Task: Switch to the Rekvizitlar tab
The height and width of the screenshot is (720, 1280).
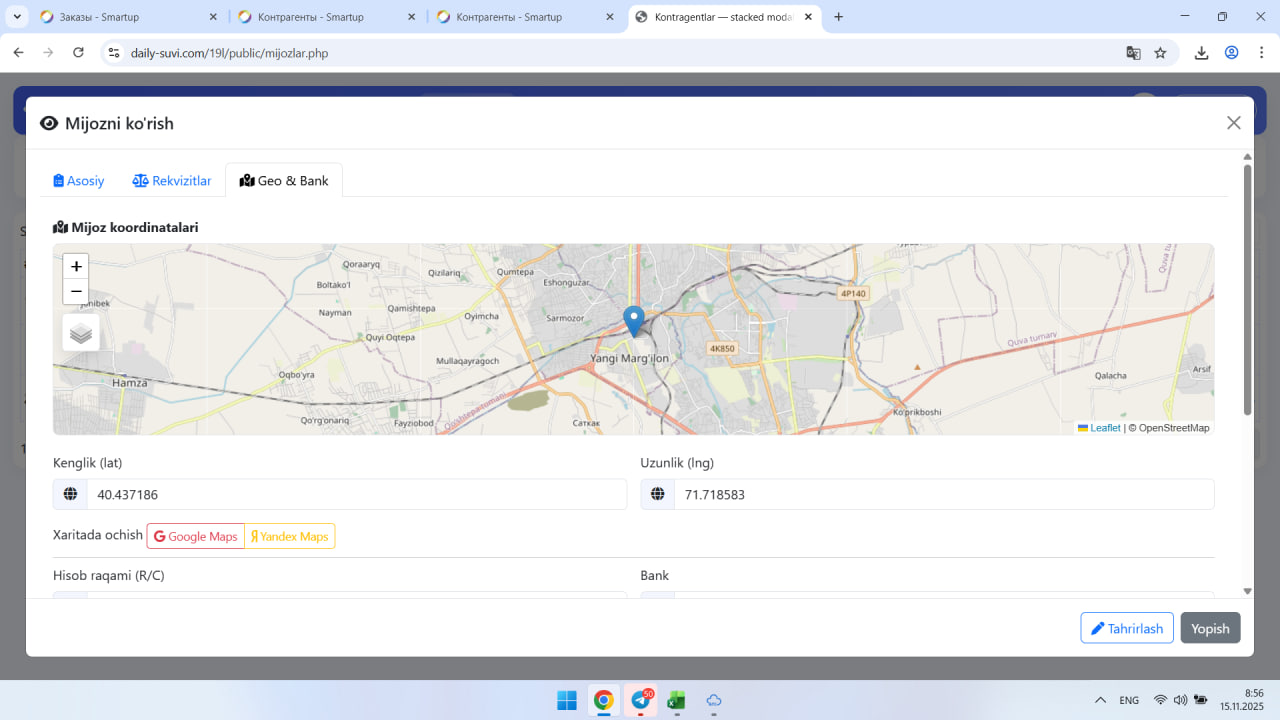Action: coord(172,181)
